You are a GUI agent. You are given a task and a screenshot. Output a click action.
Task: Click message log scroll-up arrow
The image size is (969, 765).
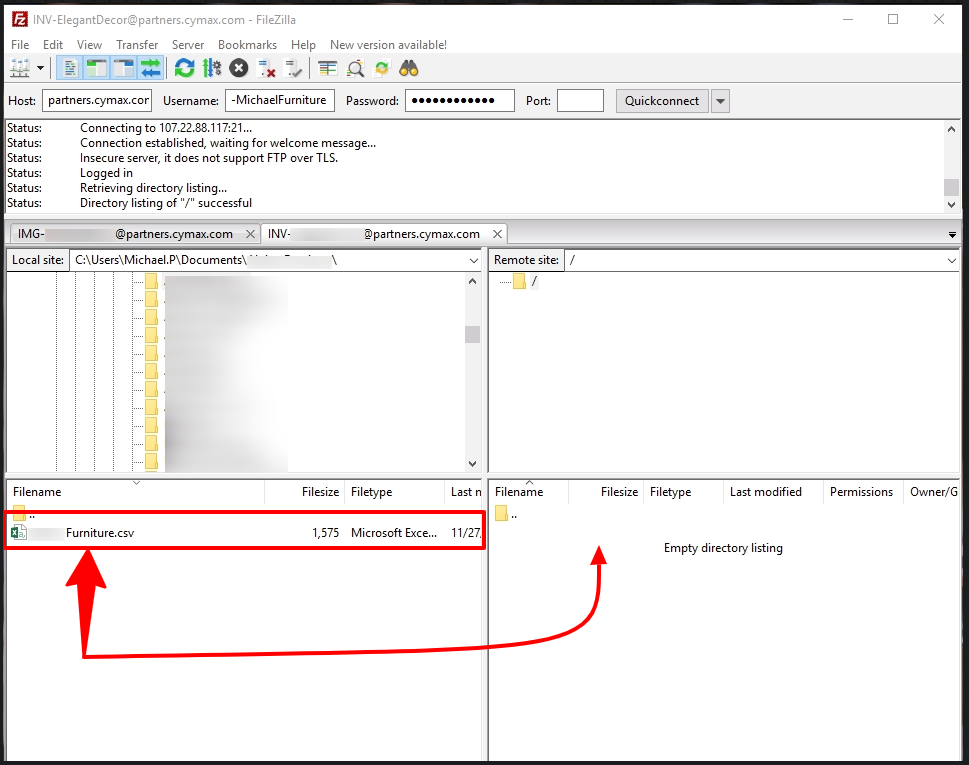(x=951, y=129)
